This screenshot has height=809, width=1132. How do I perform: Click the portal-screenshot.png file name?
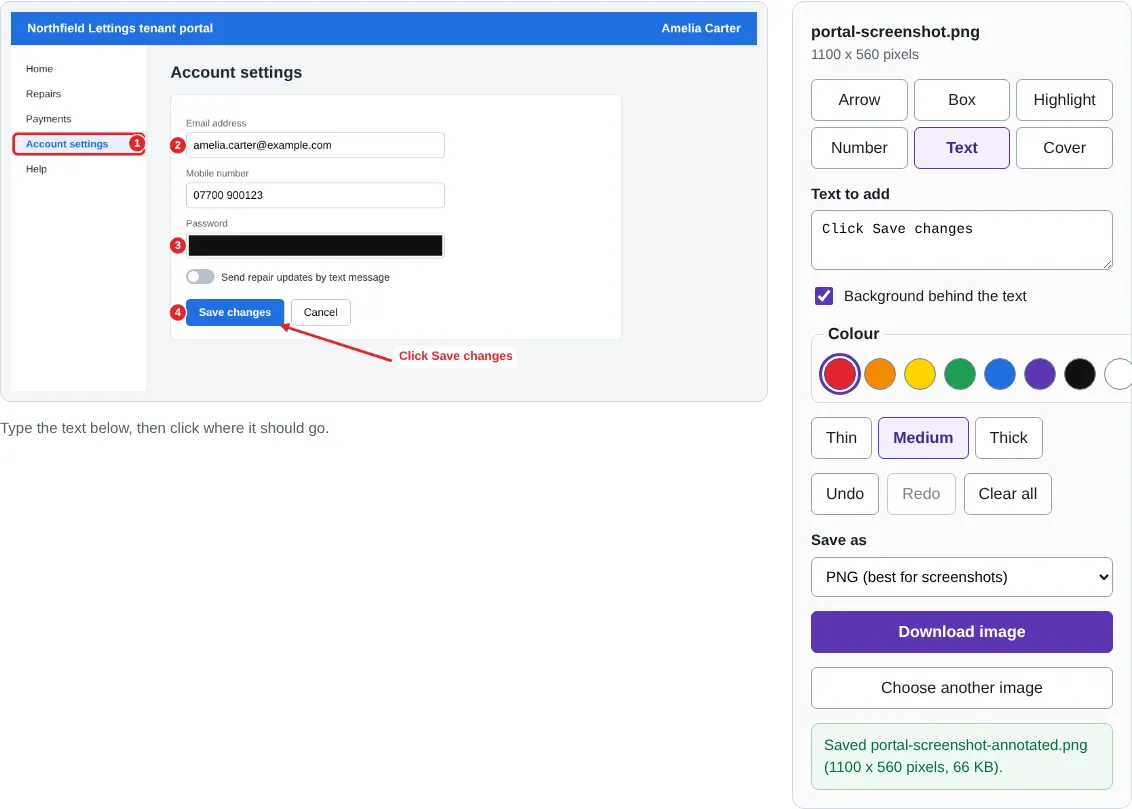coord(894,32)
